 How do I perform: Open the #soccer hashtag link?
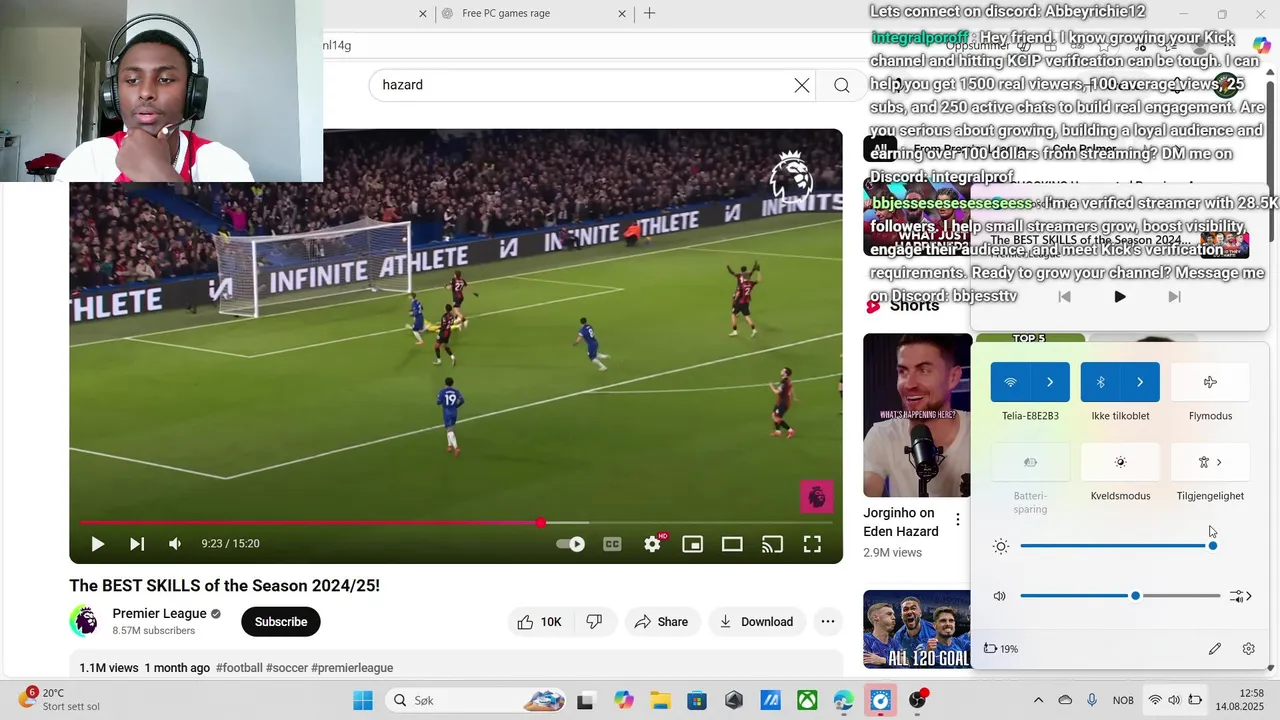[287, 668]
